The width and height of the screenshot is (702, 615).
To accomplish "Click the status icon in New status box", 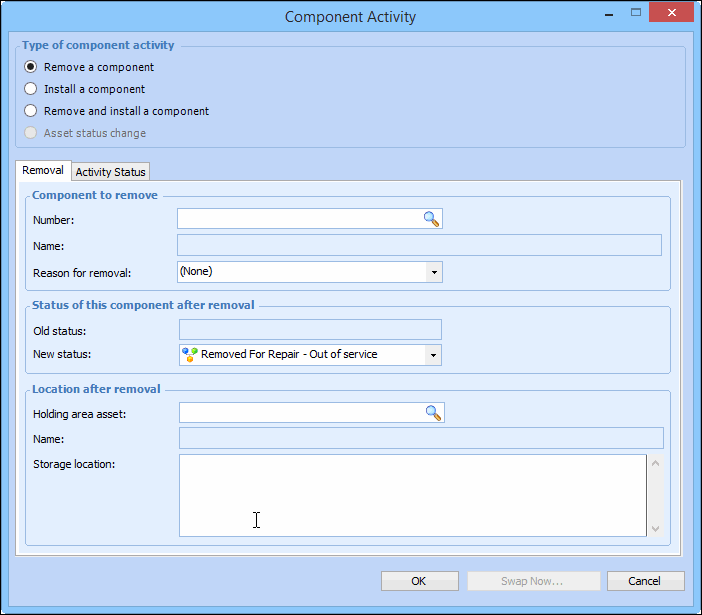I will 190,354.
